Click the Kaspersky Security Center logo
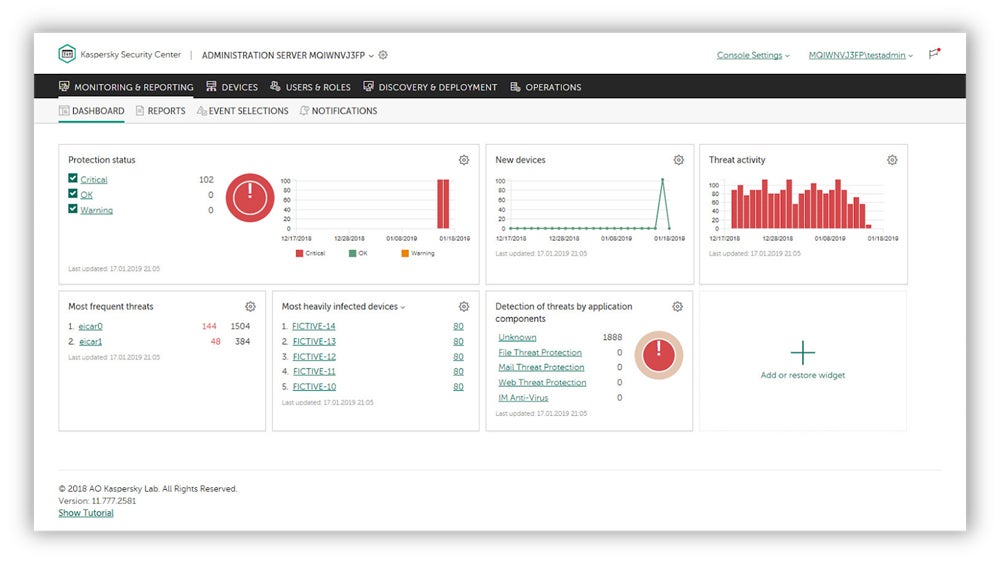This screenshot has width=1000, height=563. pos(67,54)
